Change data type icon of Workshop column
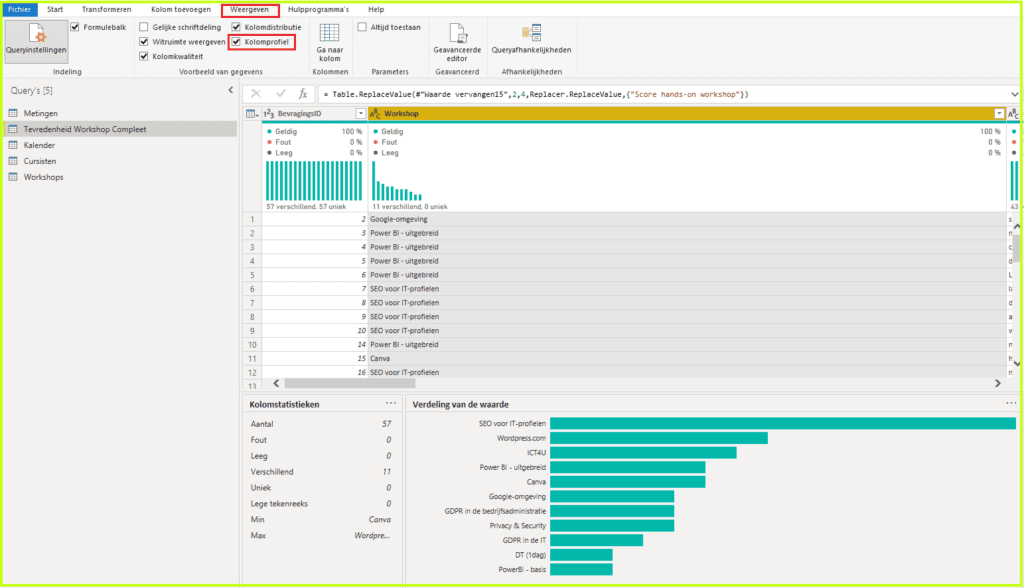The image size is (1024, 588). tap(376, 114)
